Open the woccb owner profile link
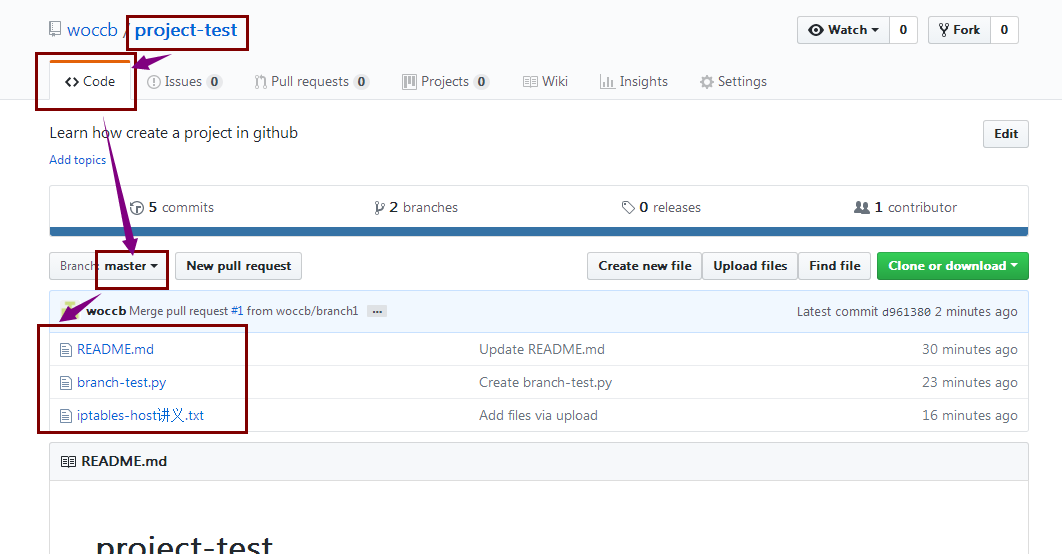This screenshot has height=554, width=1062. pyautogui.click(x=92, y=30)
